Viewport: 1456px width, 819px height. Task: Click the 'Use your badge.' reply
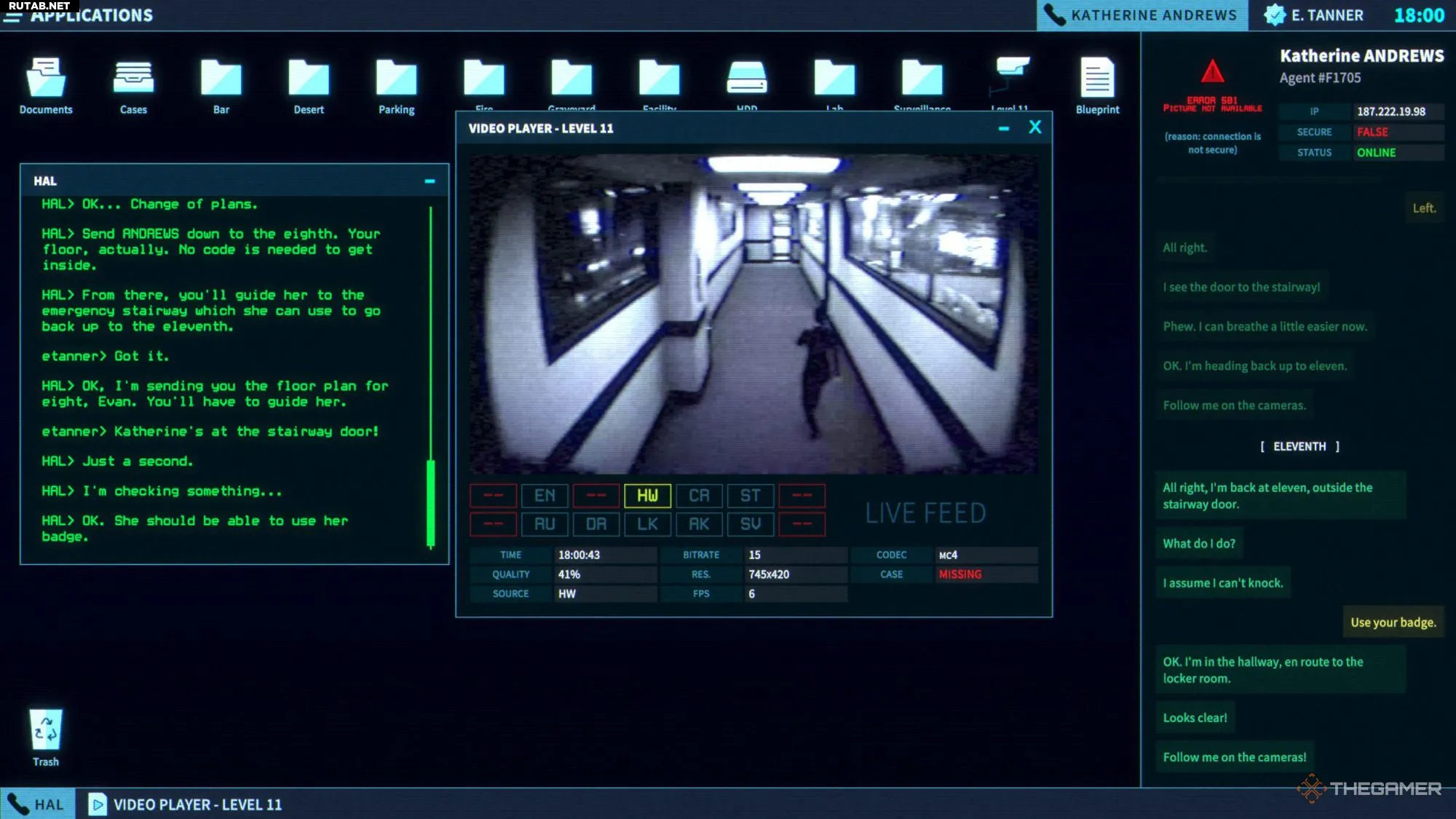pos(1393,622)
